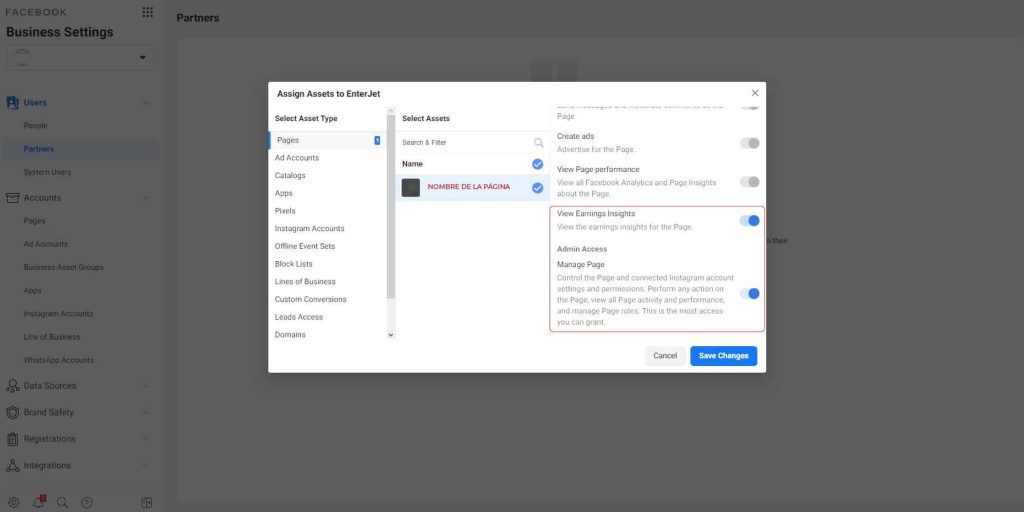The width and height of the screenshot is (1024, 512).
Task: Click the magnifier icon in bottom sidebar bar
Action: [x=62, y=502]
